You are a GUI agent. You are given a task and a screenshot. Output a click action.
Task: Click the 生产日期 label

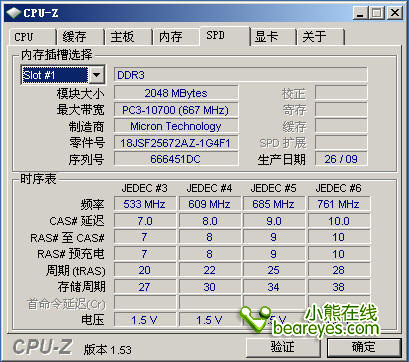point(281,160)
